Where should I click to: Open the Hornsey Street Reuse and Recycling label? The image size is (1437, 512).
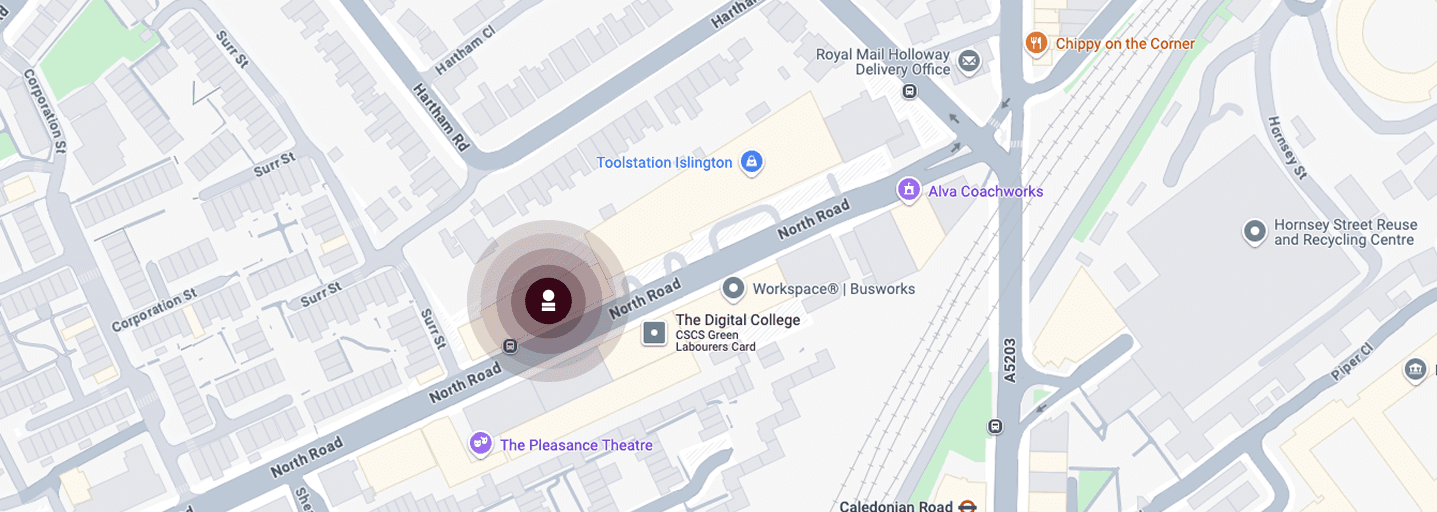[1345, 233]
